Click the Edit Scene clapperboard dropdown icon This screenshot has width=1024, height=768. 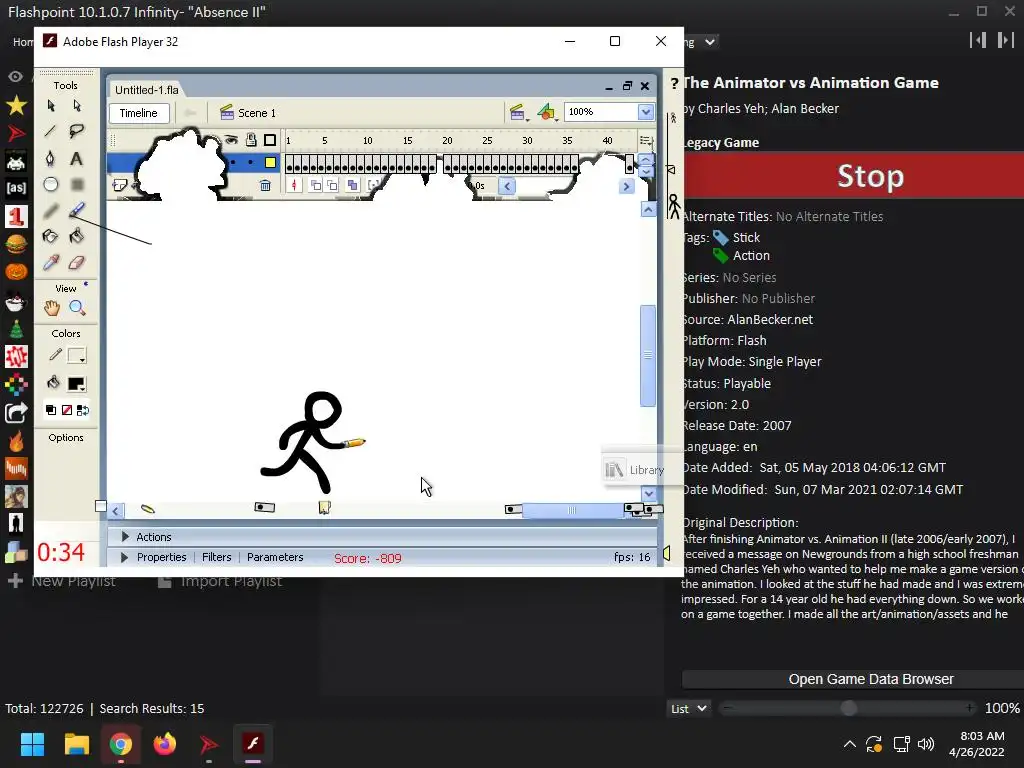(518, 113)
